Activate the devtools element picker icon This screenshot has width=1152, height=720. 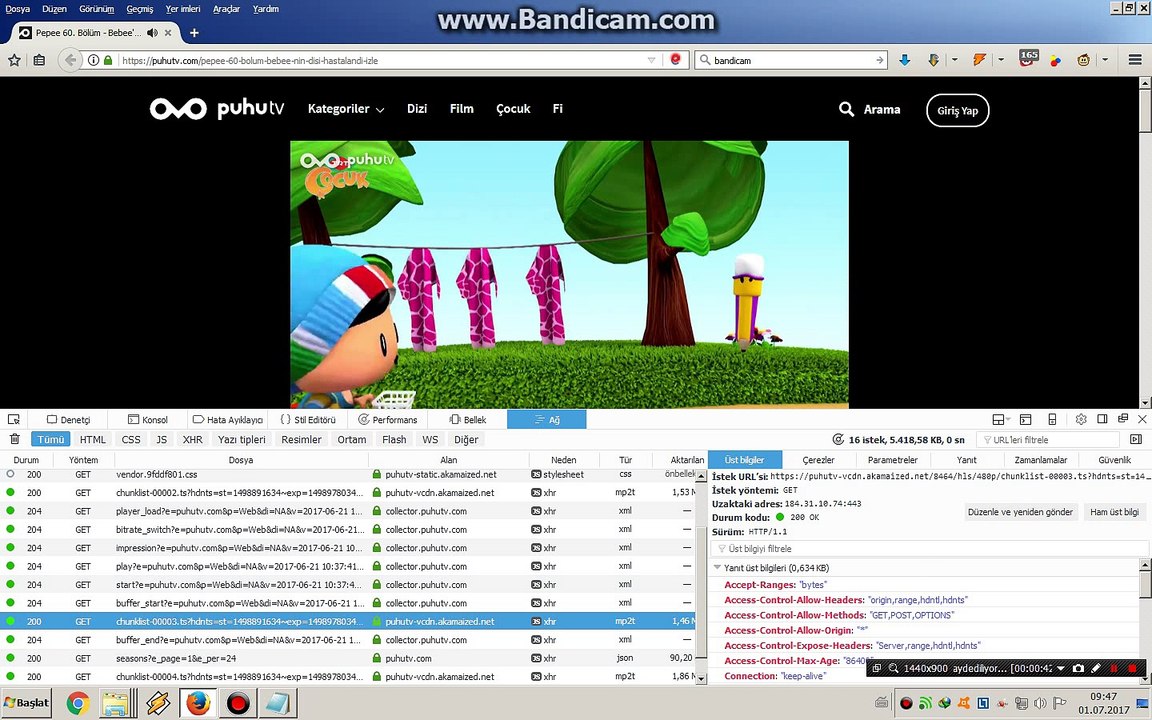[x=14, y=420]
